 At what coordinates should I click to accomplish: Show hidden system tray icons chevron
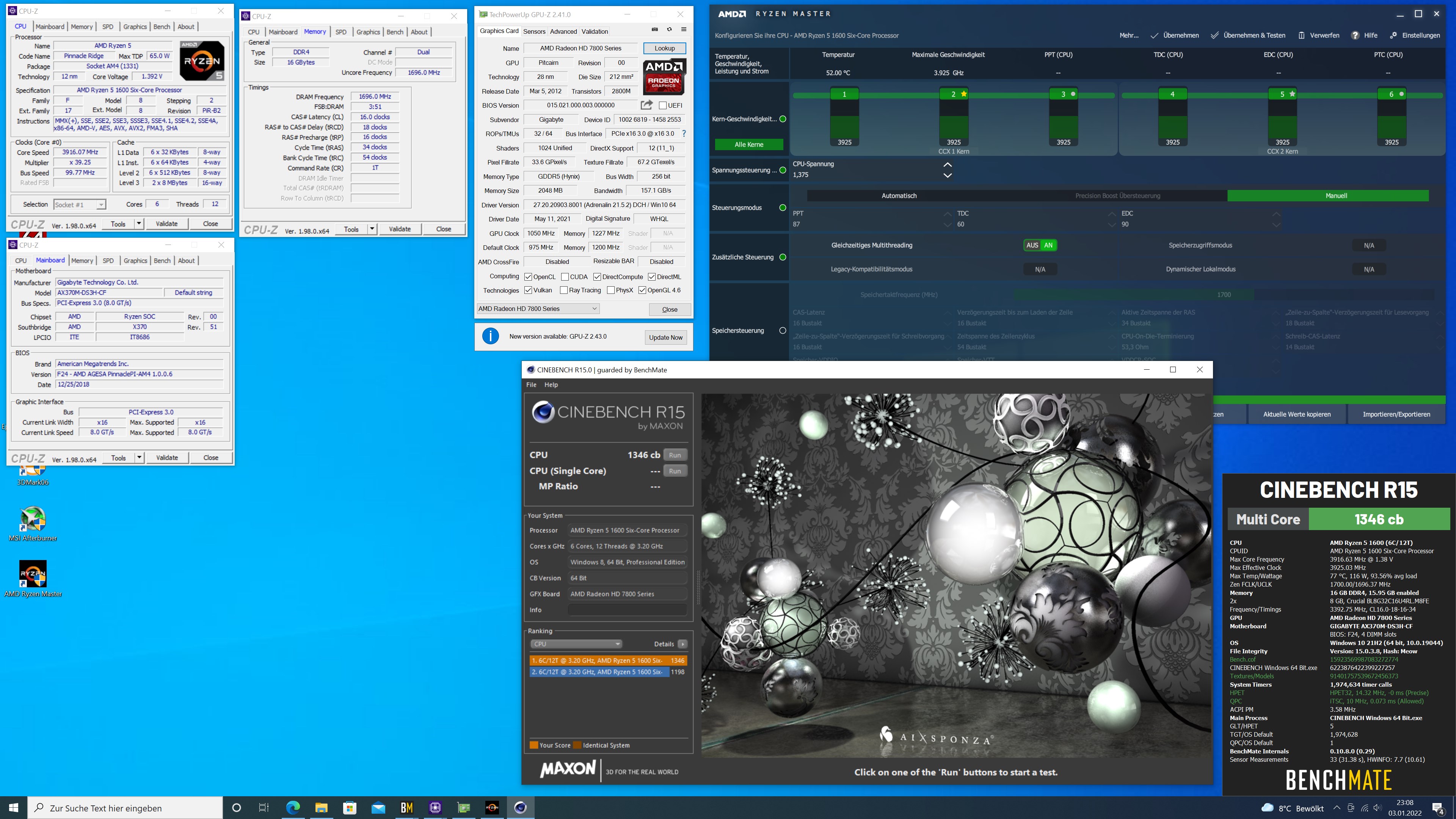pyautogui.click(x=1337, y=808)
